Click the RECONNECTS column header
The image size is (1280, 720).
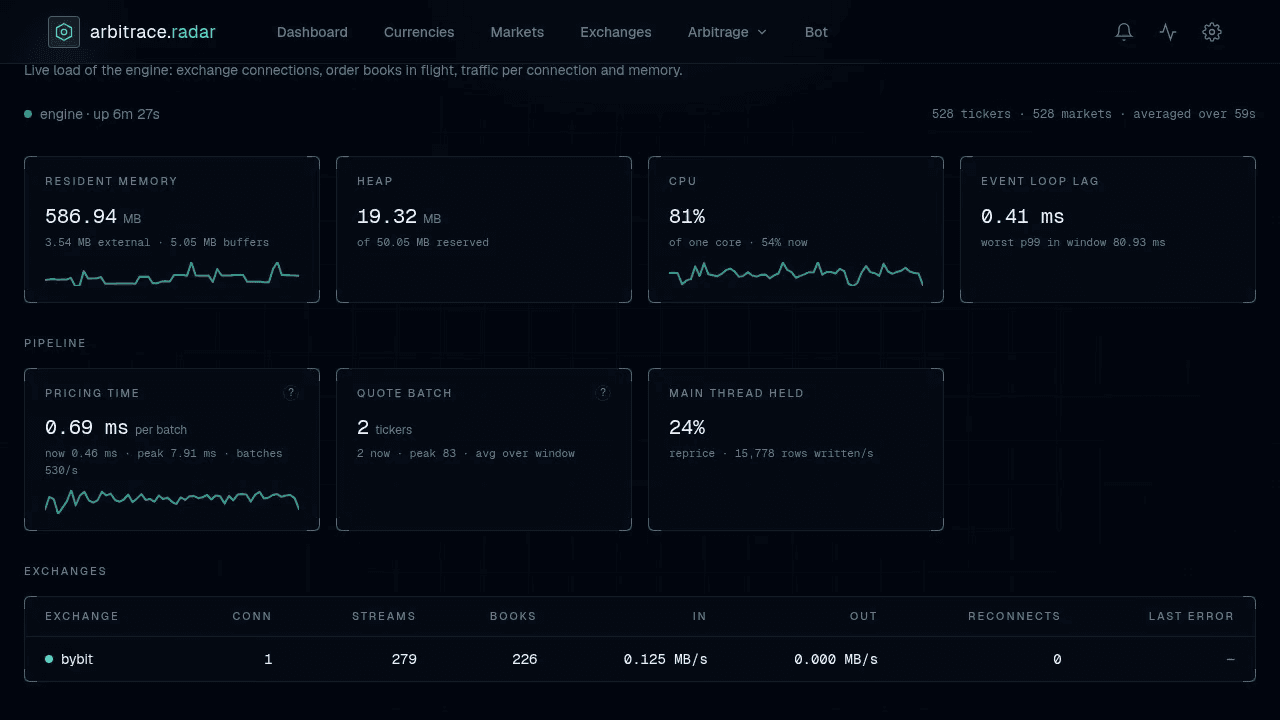tap(1014, 616)
